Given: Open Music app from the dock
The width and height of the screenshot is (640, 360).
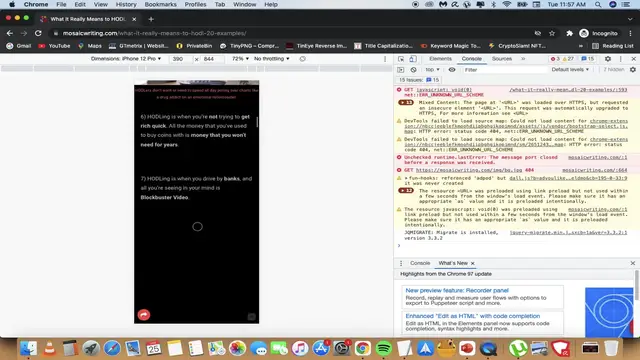Looking at the screenshot, I should click(300, 349).
